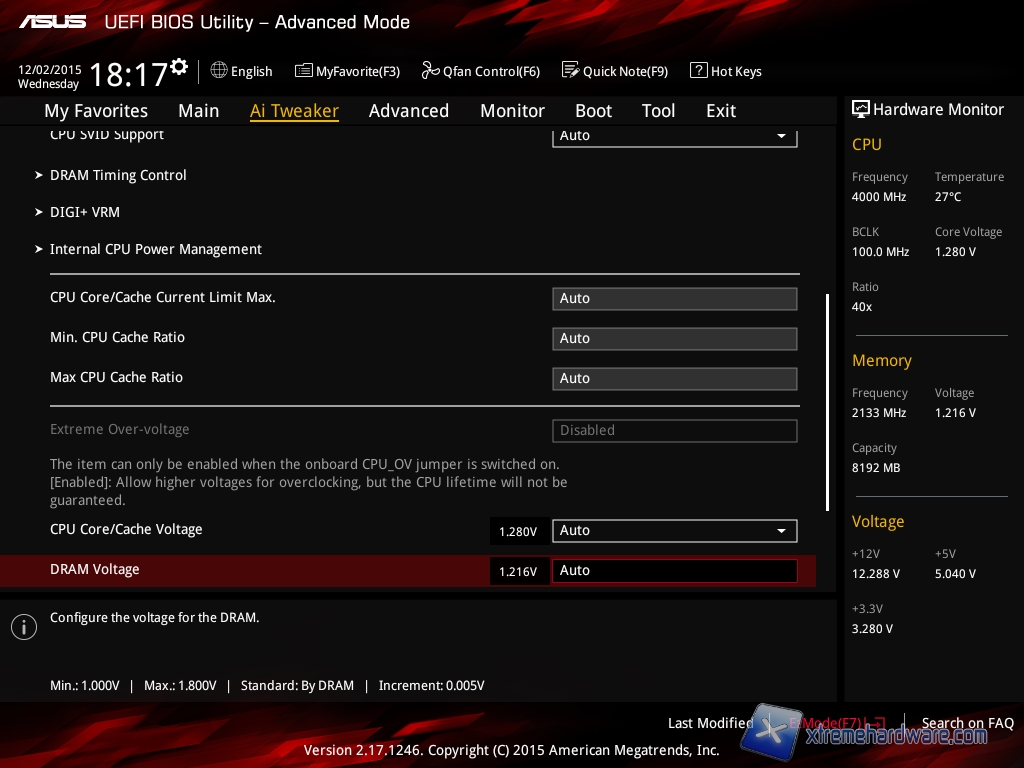Click the Hot Keys question mark icon

pyautogui.click(x=698, y=71)
